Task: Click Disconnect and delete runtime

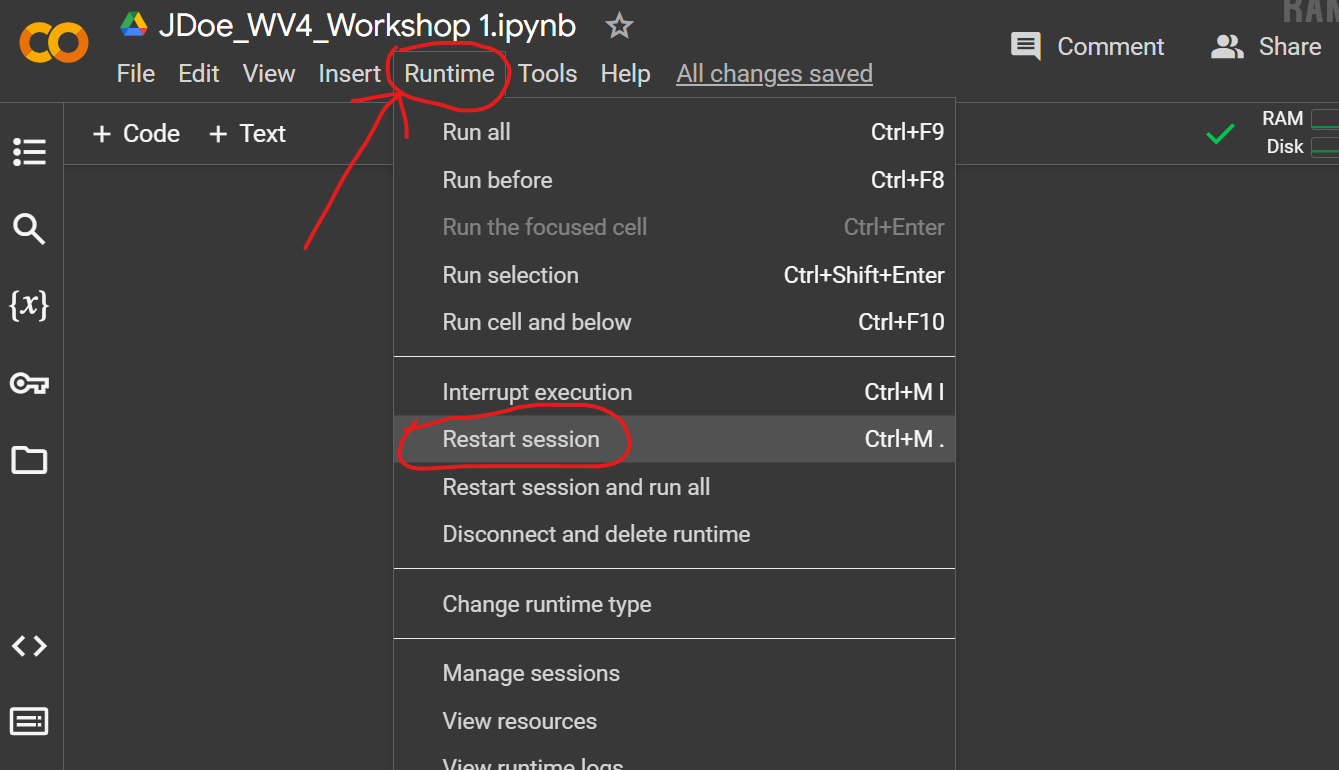Action: tap(596, 534)
